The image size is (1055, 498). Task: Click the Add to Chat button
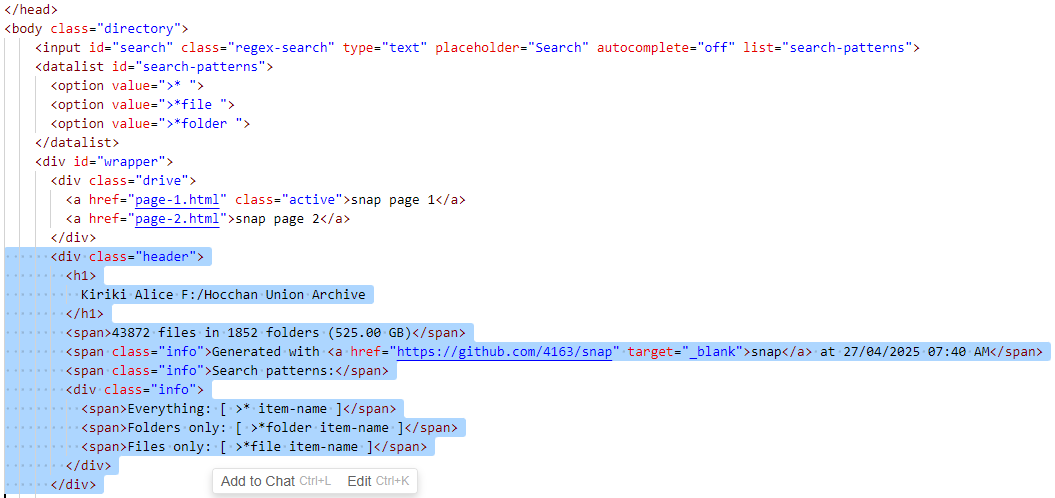click(276, 481)
